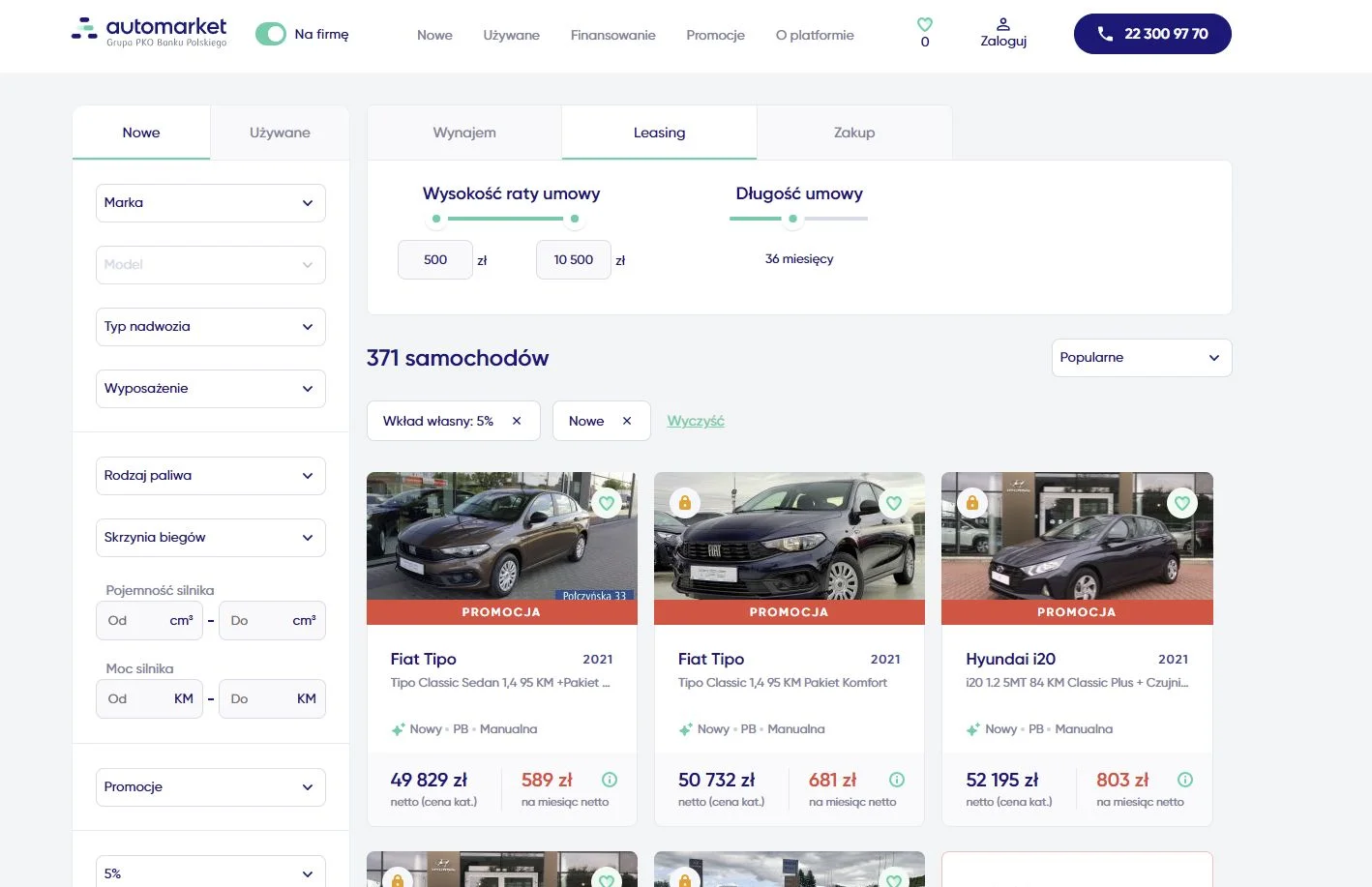Viewport: 1372px width, 887px height.
Task: Open the Popularne sort dropdown
Action: (1142, 358)
